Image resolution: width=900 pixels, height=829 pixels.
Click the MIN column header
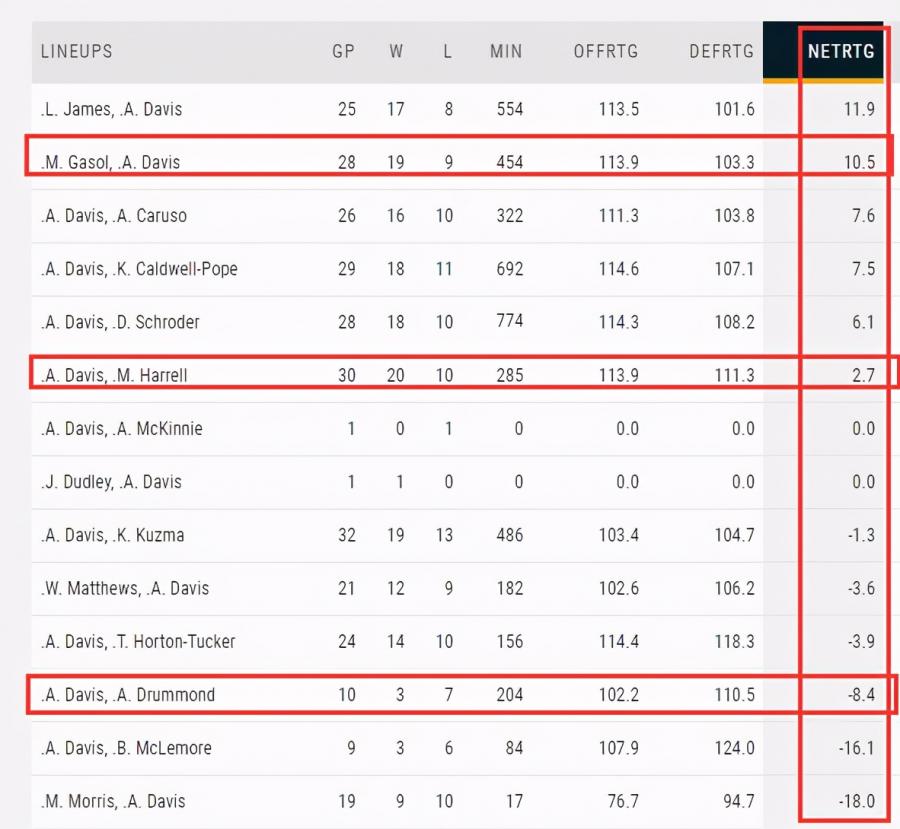506,51
